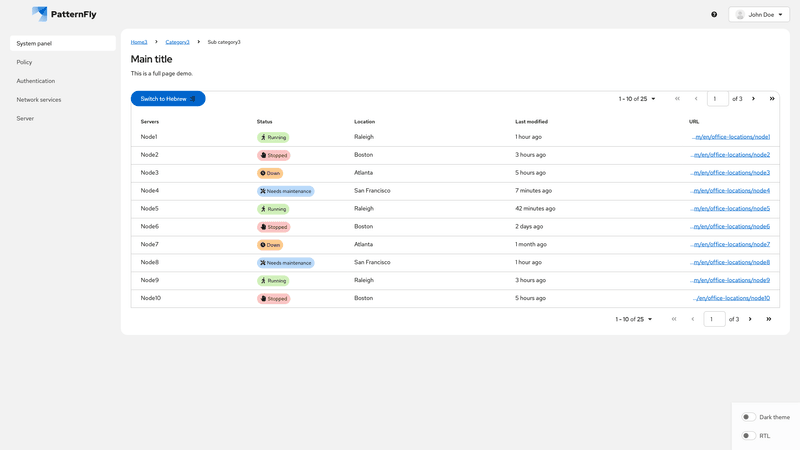The width and height of the screenshot is (800, 450).
Task: Click the Location column header
Action: pyautogui.click(x=364, y=121)
